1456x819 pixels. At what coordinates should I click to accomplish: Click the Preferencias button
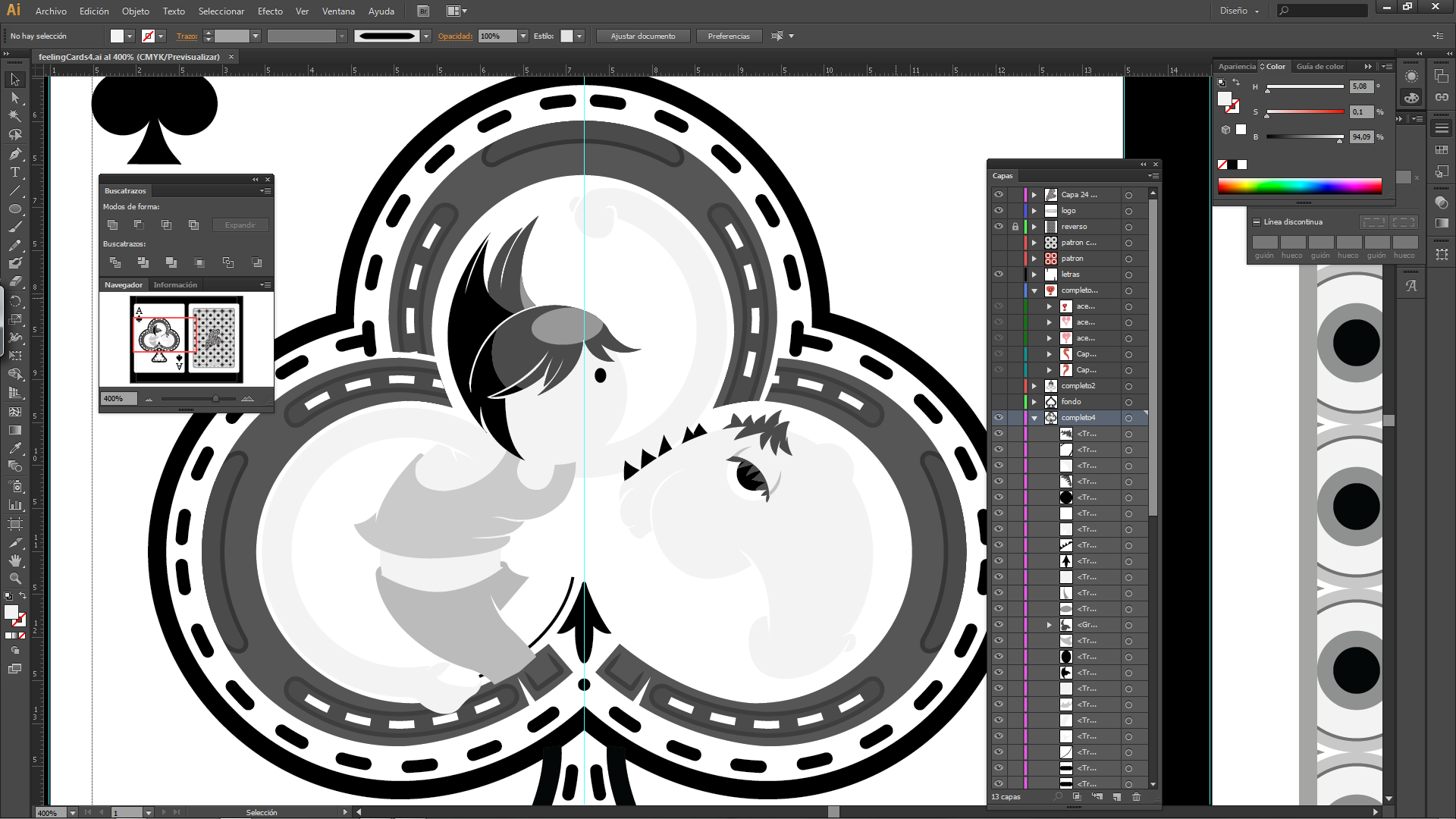728,36
